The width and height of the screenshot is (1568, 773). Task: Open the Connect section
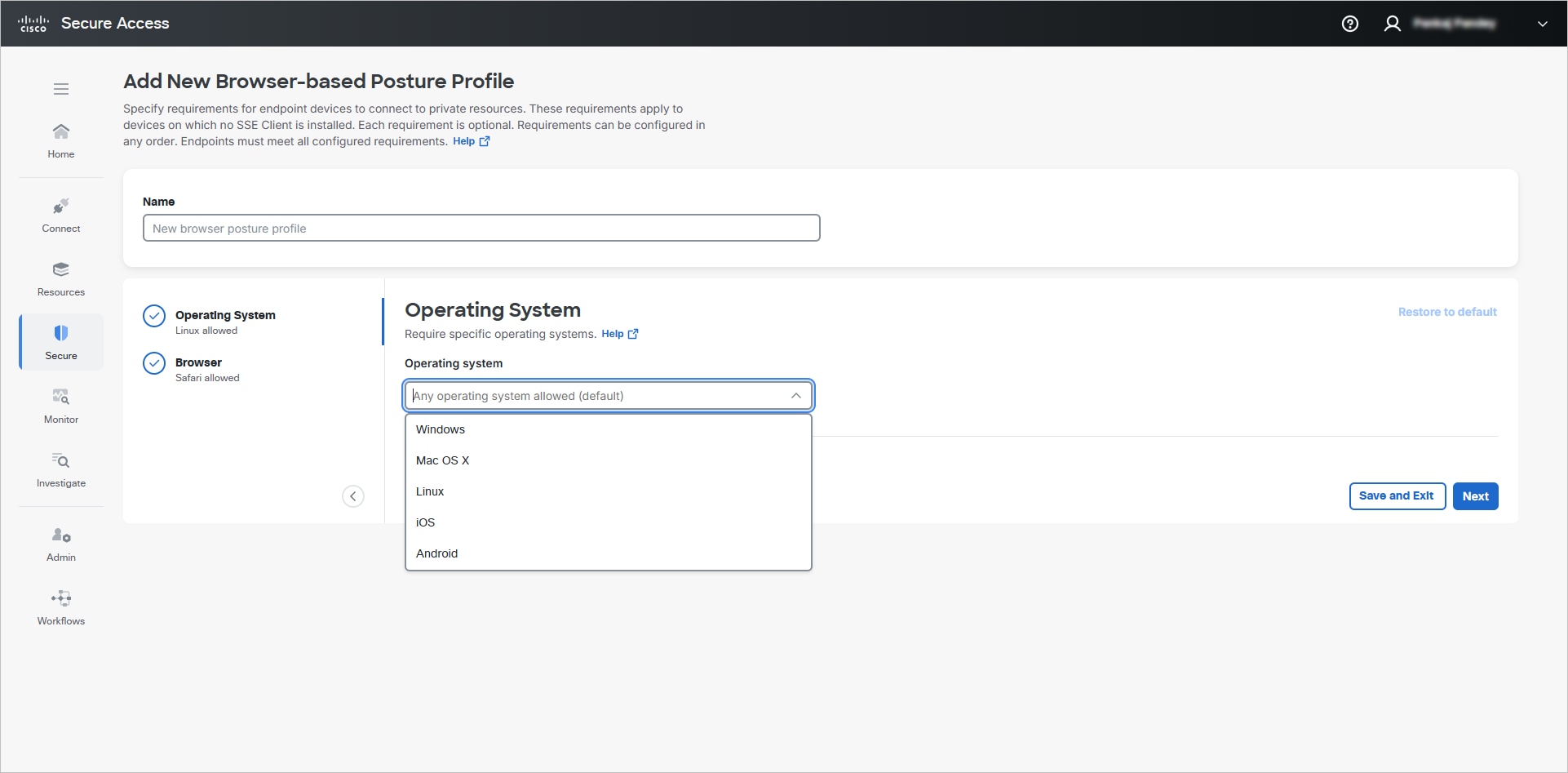[x=61, y=215]
